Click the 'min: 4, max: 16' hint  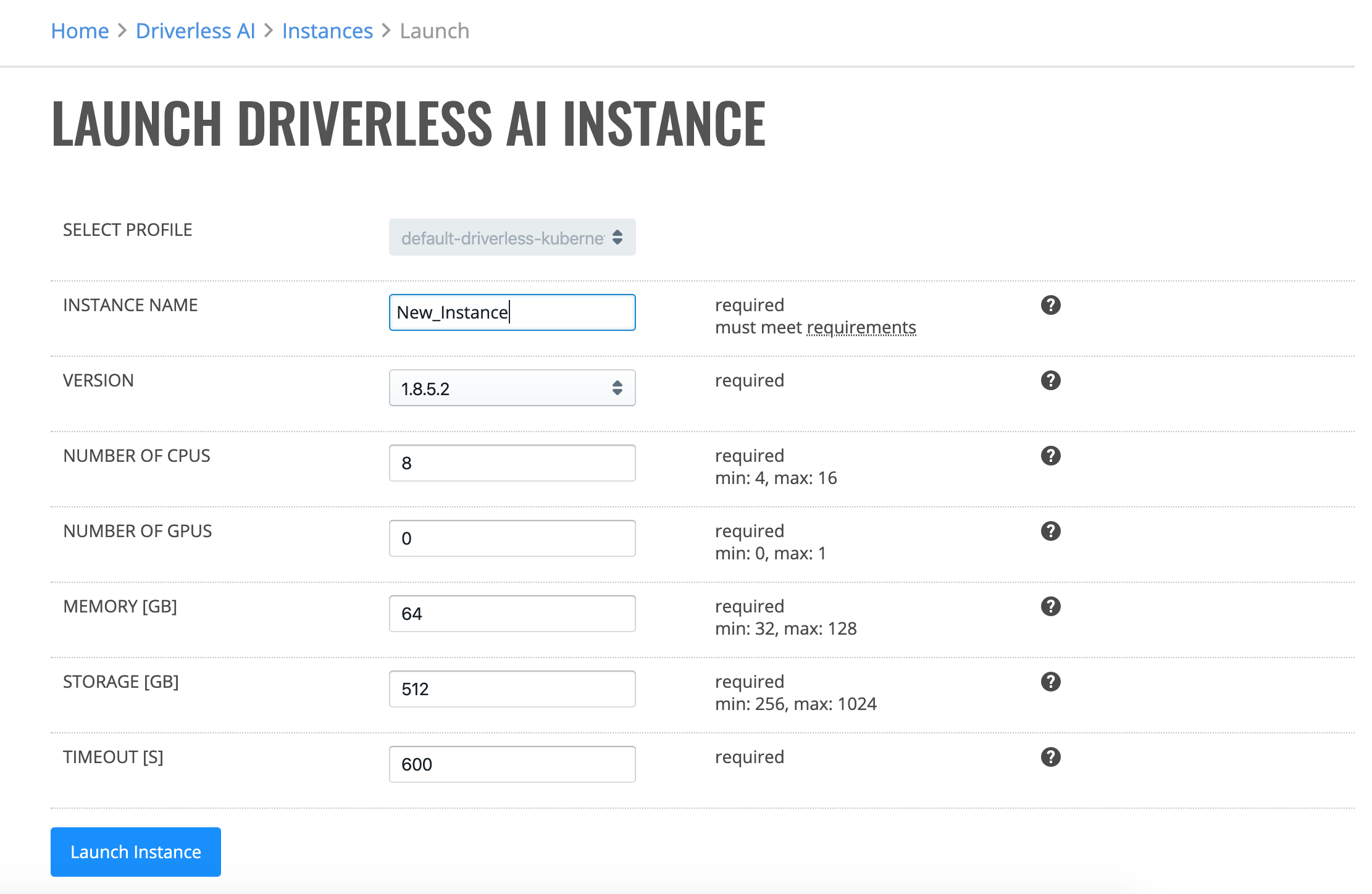[x=776, y=478]
